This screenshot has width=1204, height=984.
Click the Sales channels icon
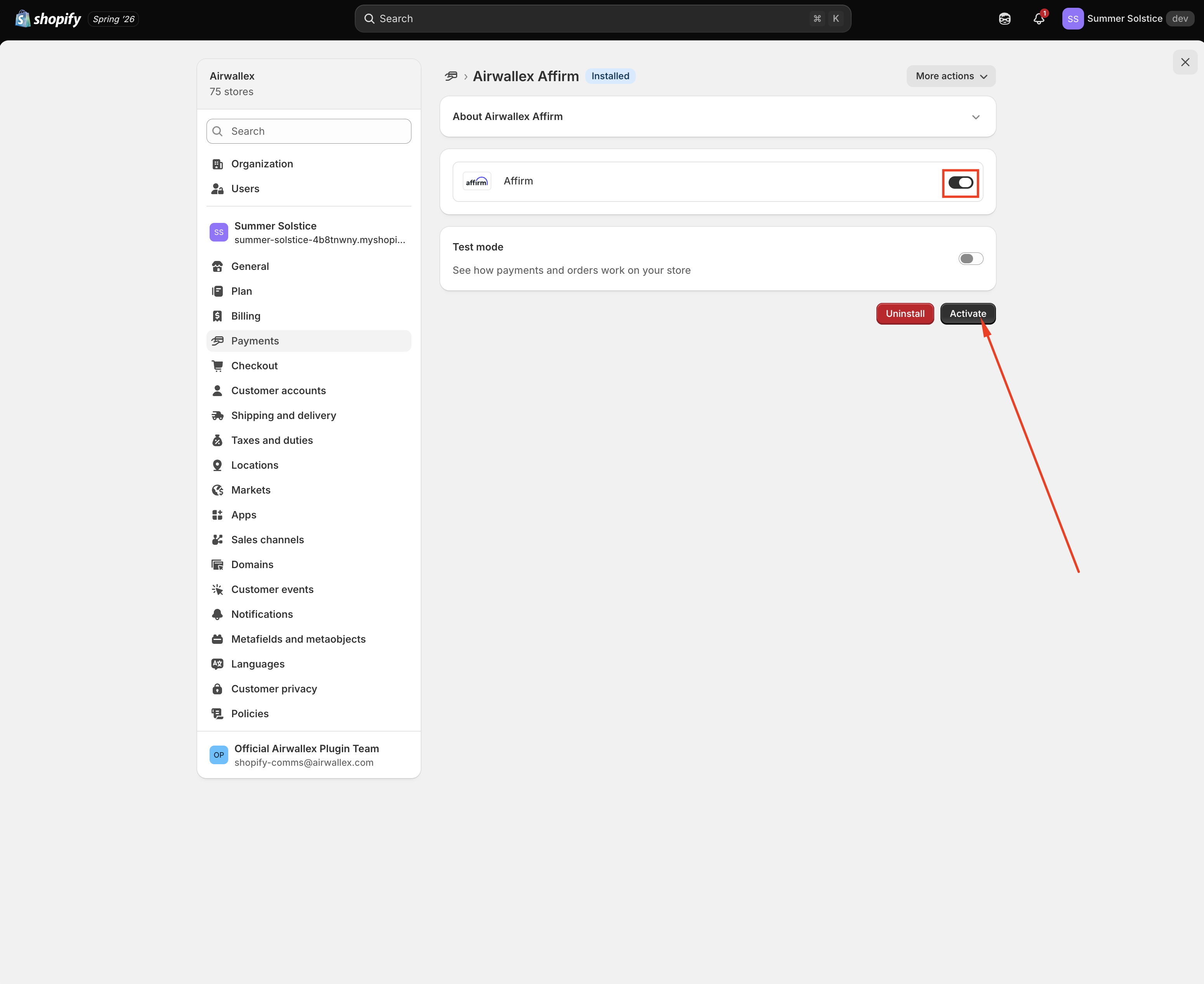pyautogui.click(x=218, y=540)
